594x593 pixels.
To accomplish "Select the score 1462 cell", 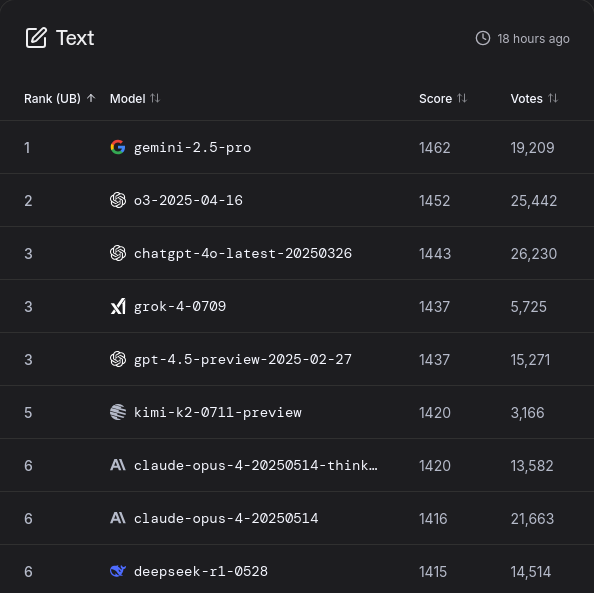I will click(435, 148).
